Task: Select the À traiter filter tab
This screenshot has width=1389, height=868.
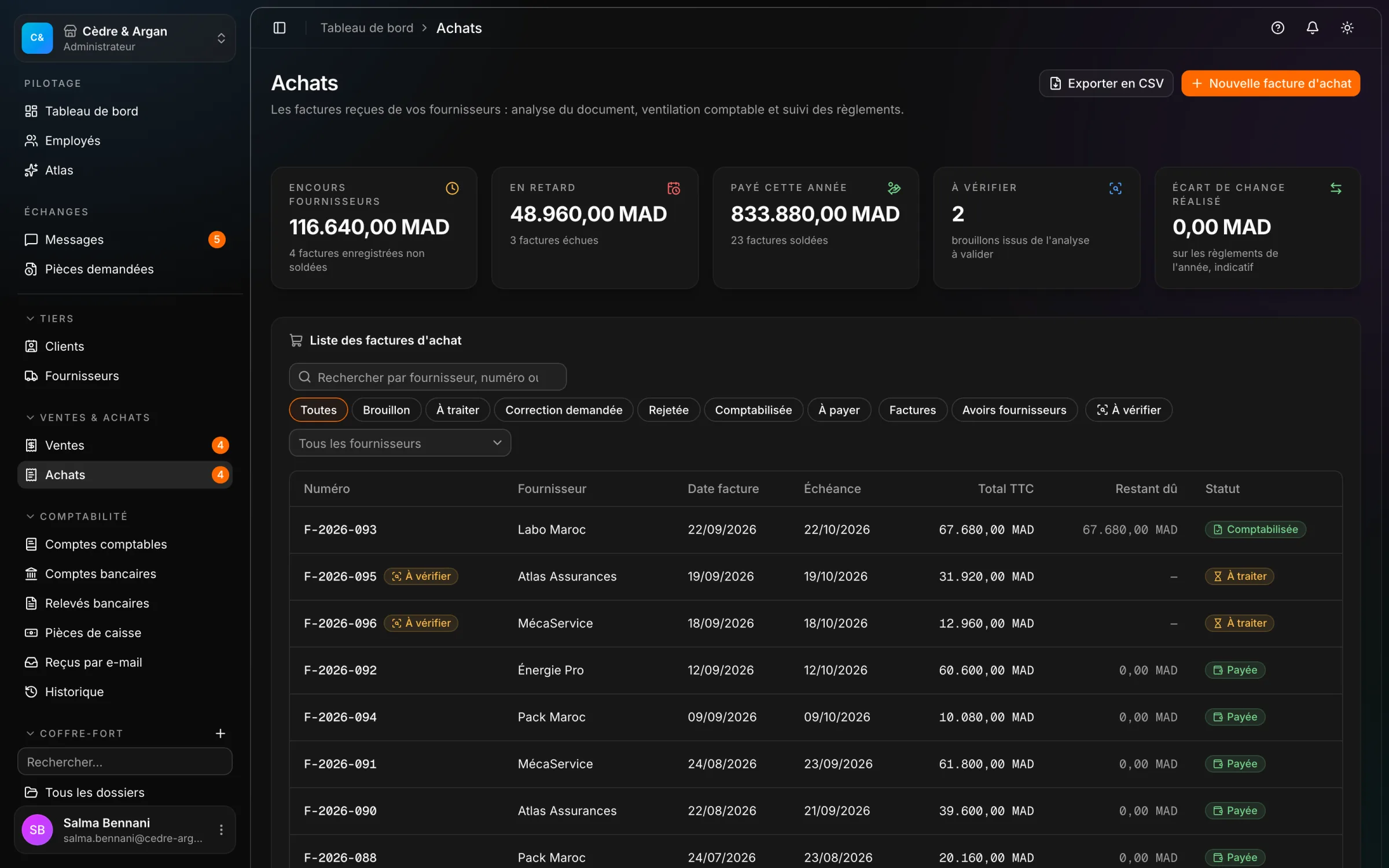Action: [457, 410]
